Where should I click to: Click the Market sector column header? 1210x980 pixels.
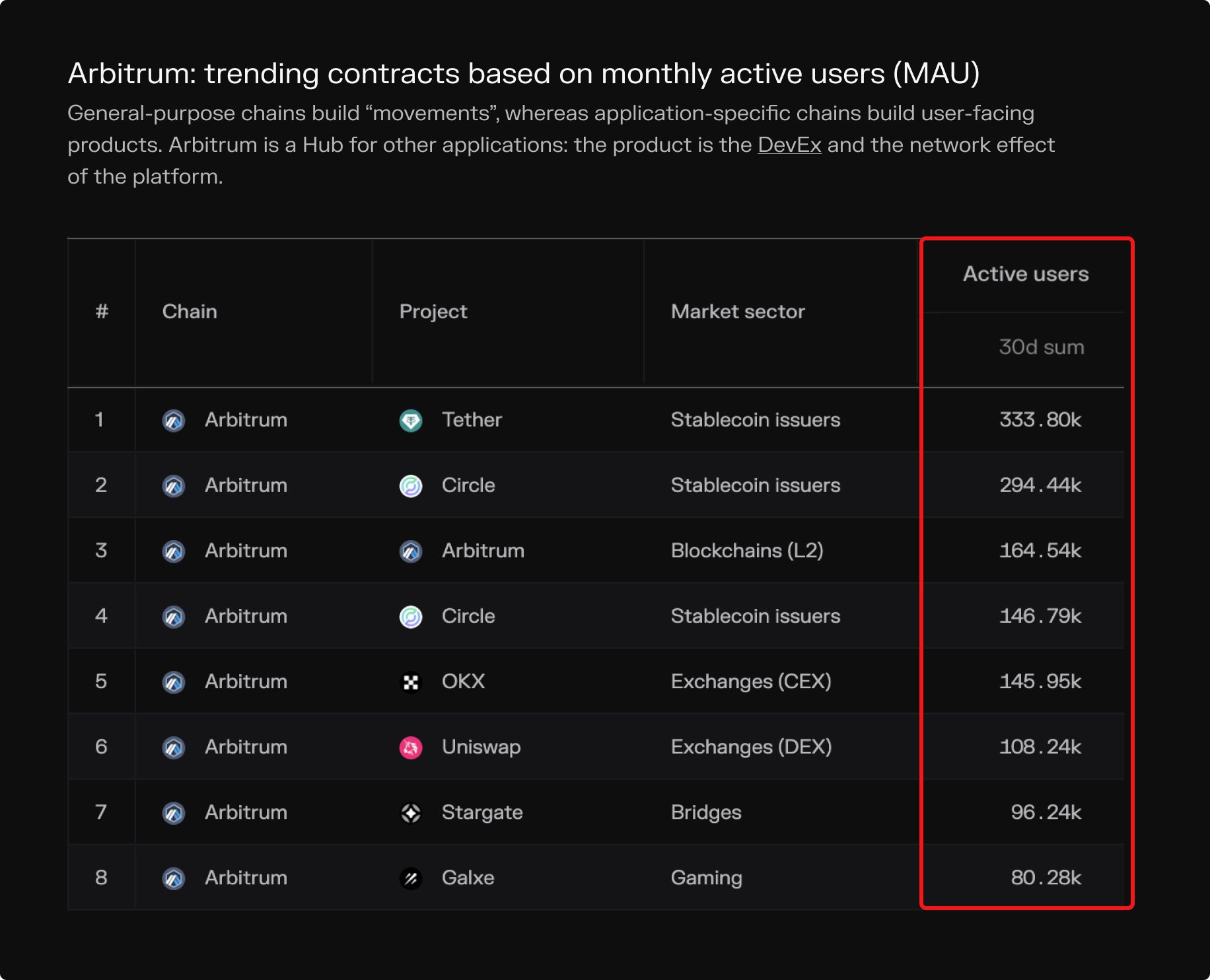[738, 312]
